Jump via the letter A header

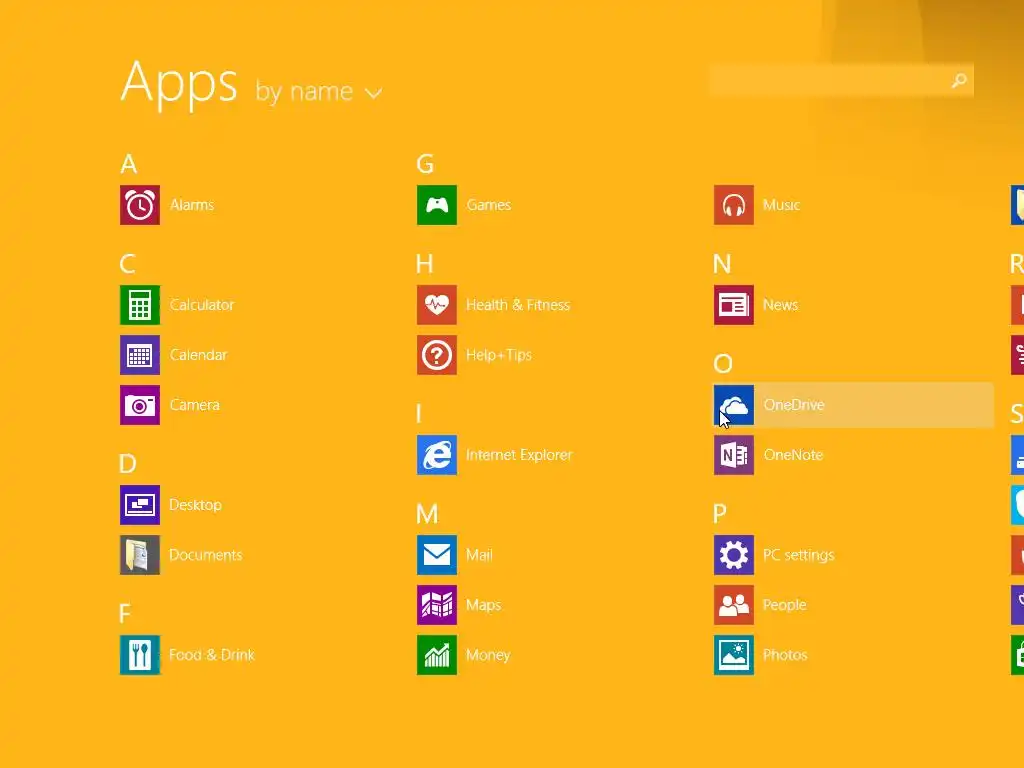[129, 164]
